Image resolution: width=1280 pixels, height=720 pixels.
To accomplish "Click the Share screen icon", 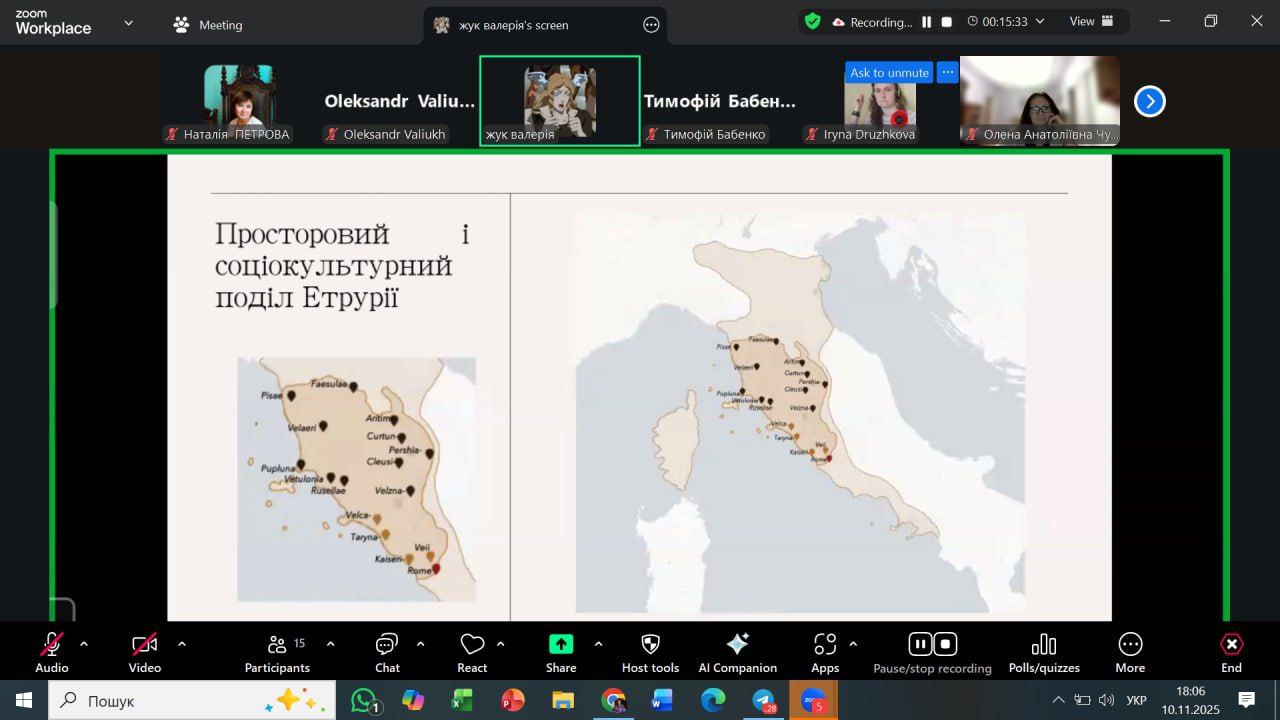I will 561,645.
